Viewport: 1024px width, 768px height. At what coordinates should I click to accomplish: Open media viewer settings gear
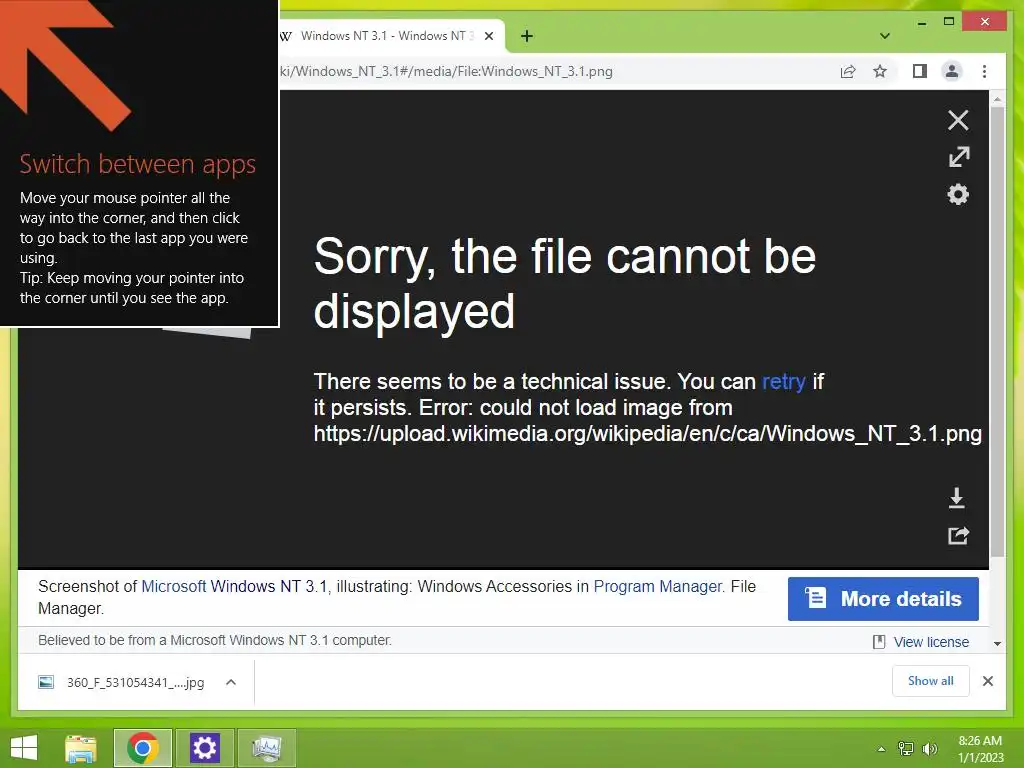[958, 195]
